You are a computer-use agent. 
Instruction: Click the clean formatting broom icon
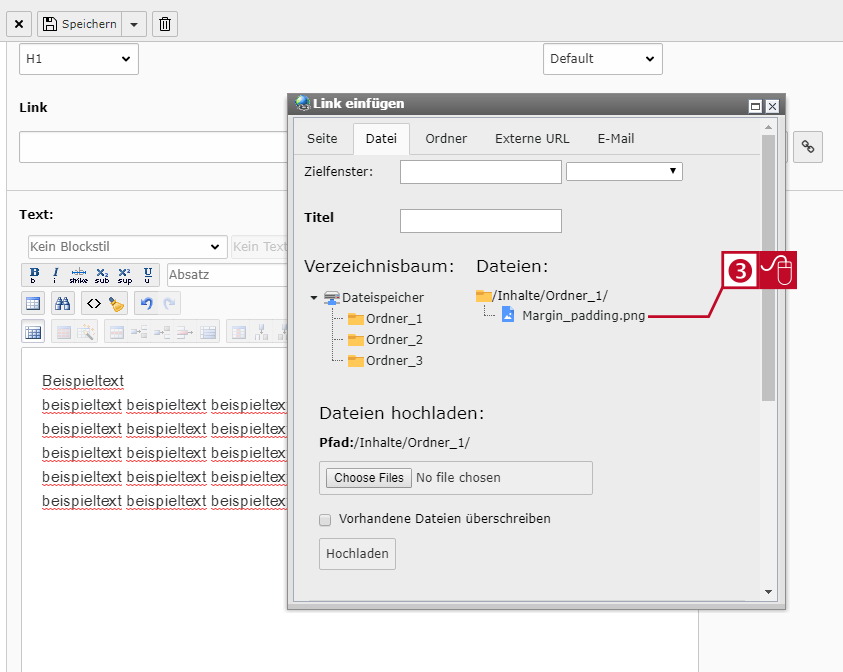click(x=116, y=304)
